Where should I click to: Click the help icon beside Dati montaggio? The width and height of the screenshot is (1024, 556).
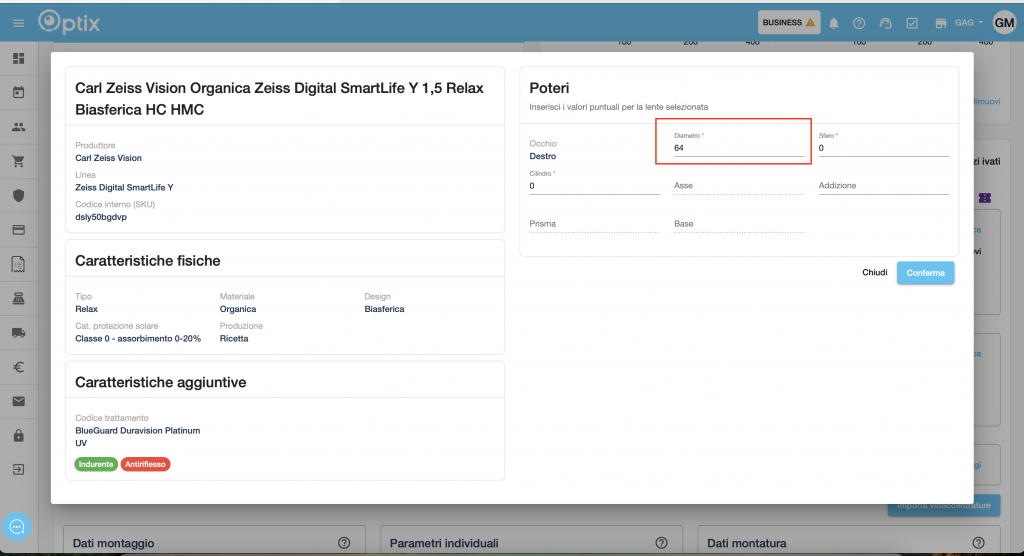coord(344,543)
